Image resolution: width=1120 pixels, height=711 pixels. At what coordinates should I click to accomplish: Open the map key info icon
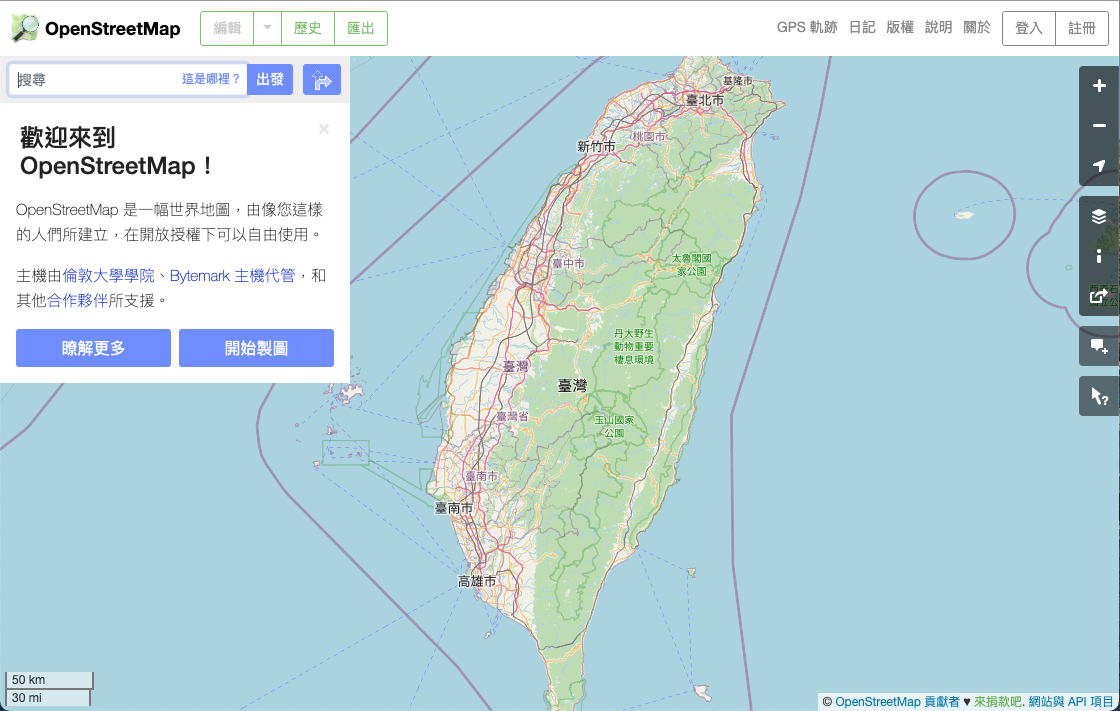pos(1099,256)
